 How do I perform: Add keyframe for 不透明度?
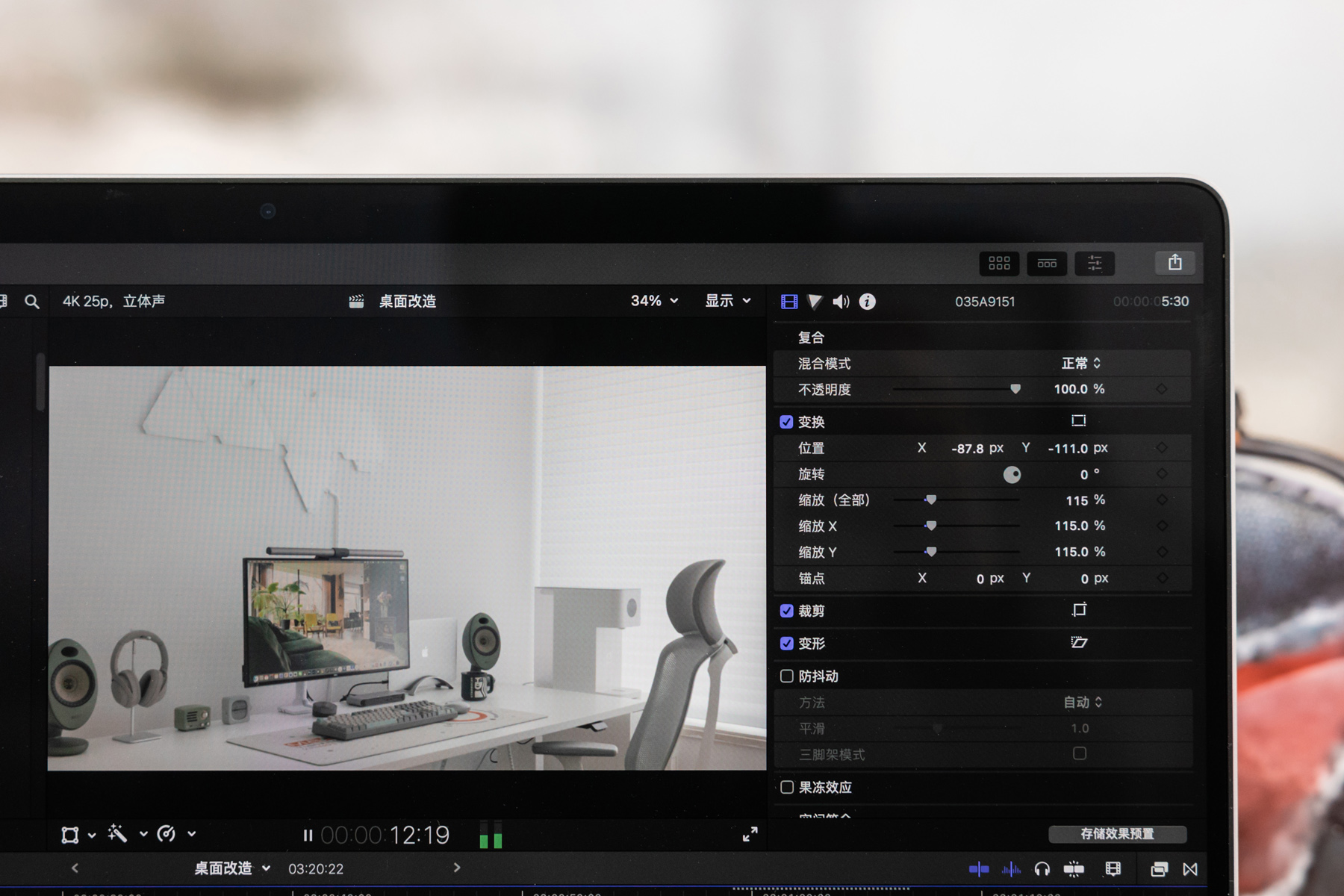pos(1162,389)
